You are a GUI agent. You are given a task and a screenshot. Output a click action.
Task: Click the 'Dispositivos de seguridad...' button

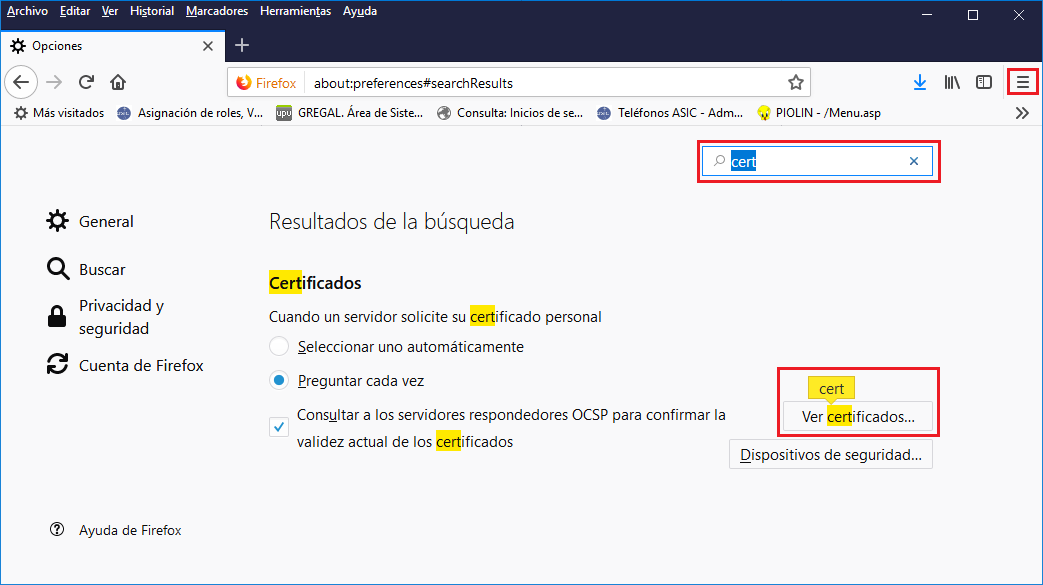tap(830, 455)
